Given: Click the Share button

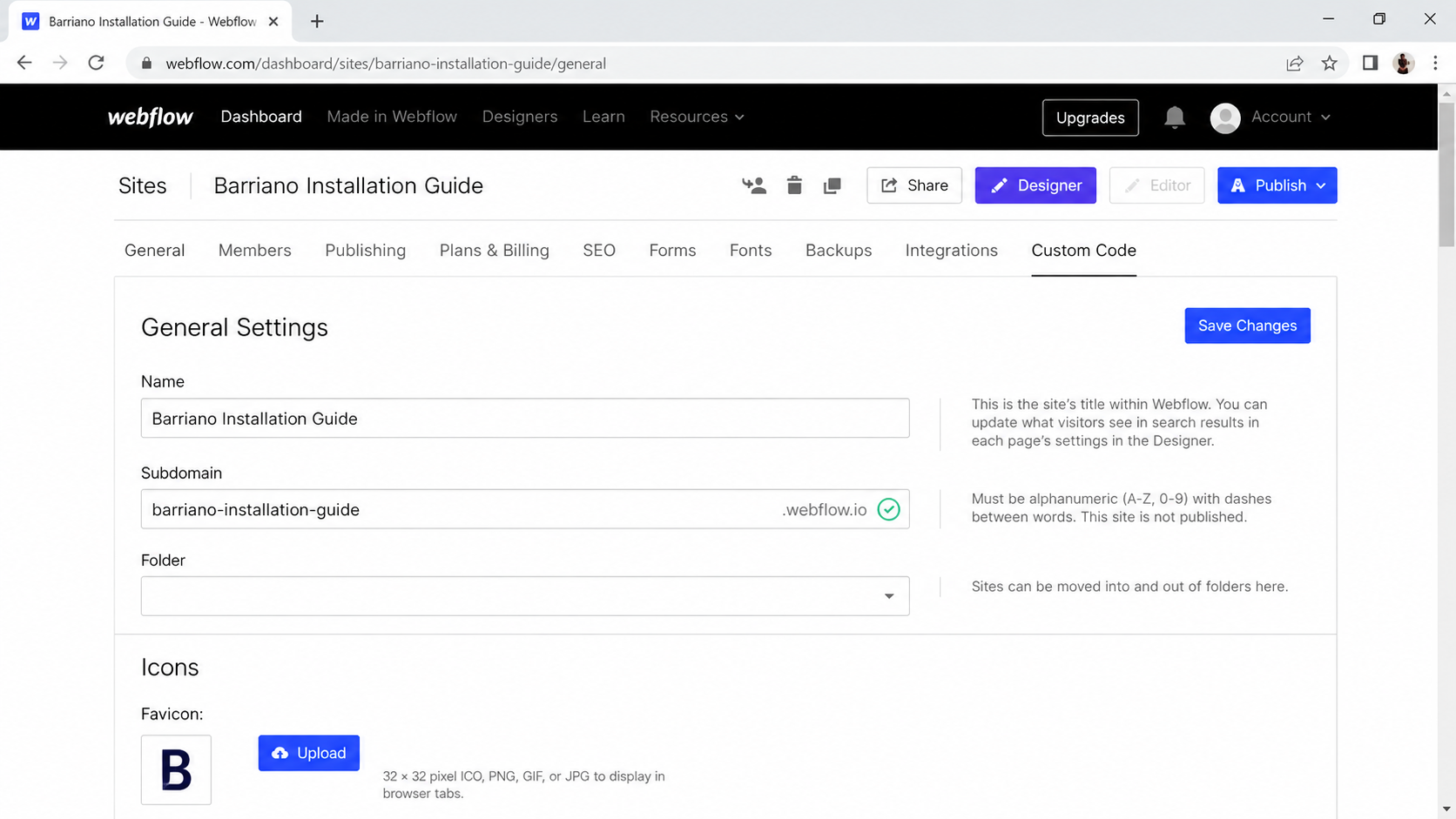Looking at the screenshot, I should pos(914,185).
